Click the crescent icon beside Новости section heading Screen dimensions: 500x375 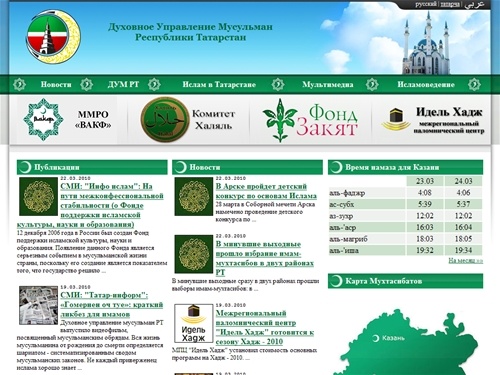pos(180,167)
